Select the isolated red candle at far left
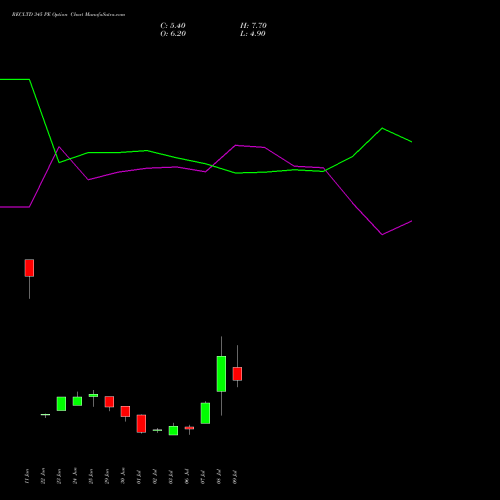Viewport: 500px width, 500px height. tap(29, 268)
